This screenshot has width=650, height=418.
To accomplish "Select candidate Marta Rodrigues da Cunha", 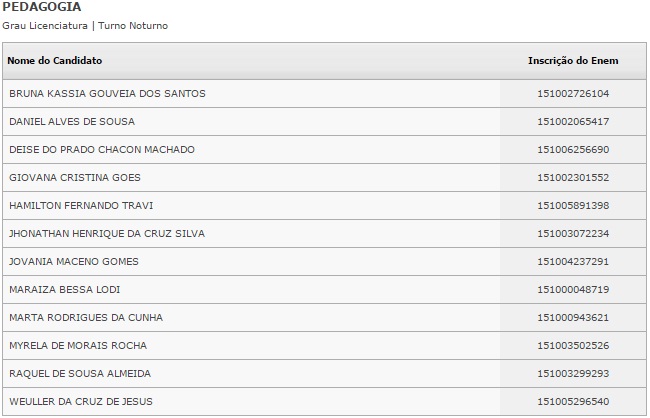I will click(85, 318).
